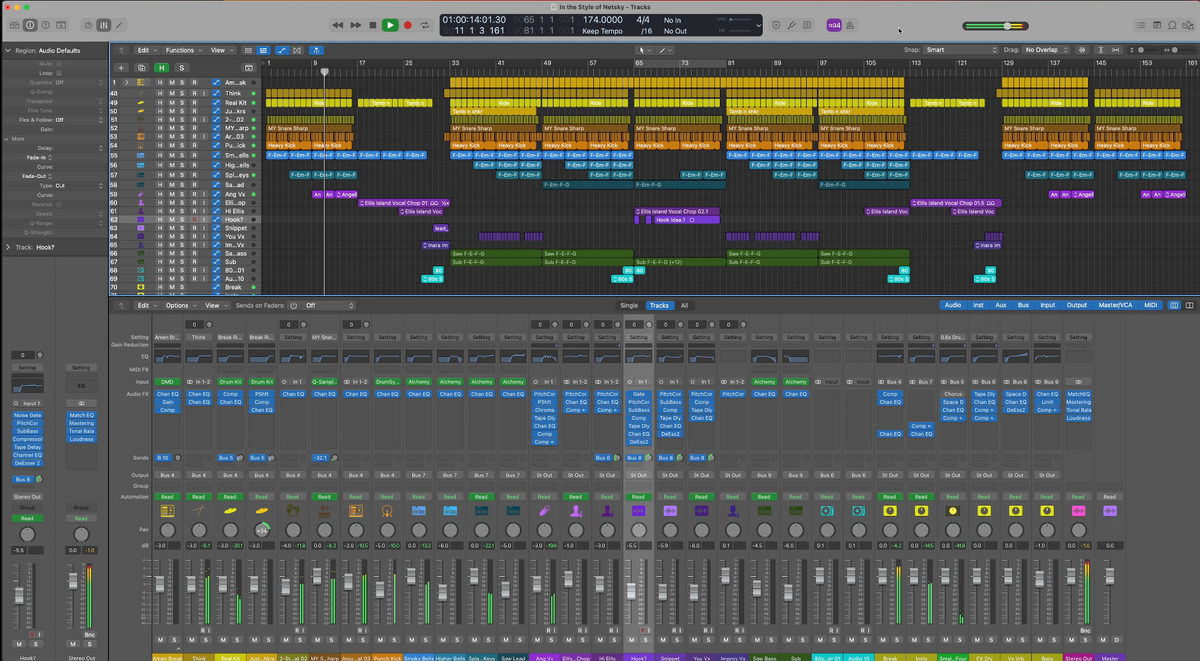Toggle Solo mode in control bar

(x=808, y=25)
